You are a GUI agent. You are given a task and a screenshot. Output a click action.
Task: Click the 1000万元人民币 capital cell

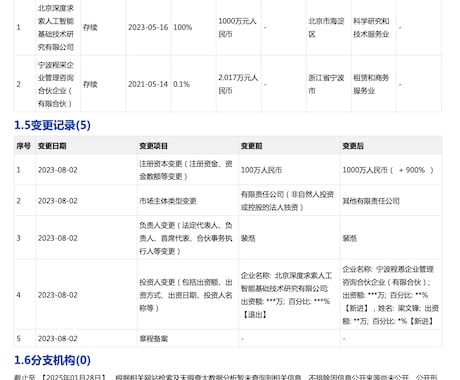click(x=237, y=27)
